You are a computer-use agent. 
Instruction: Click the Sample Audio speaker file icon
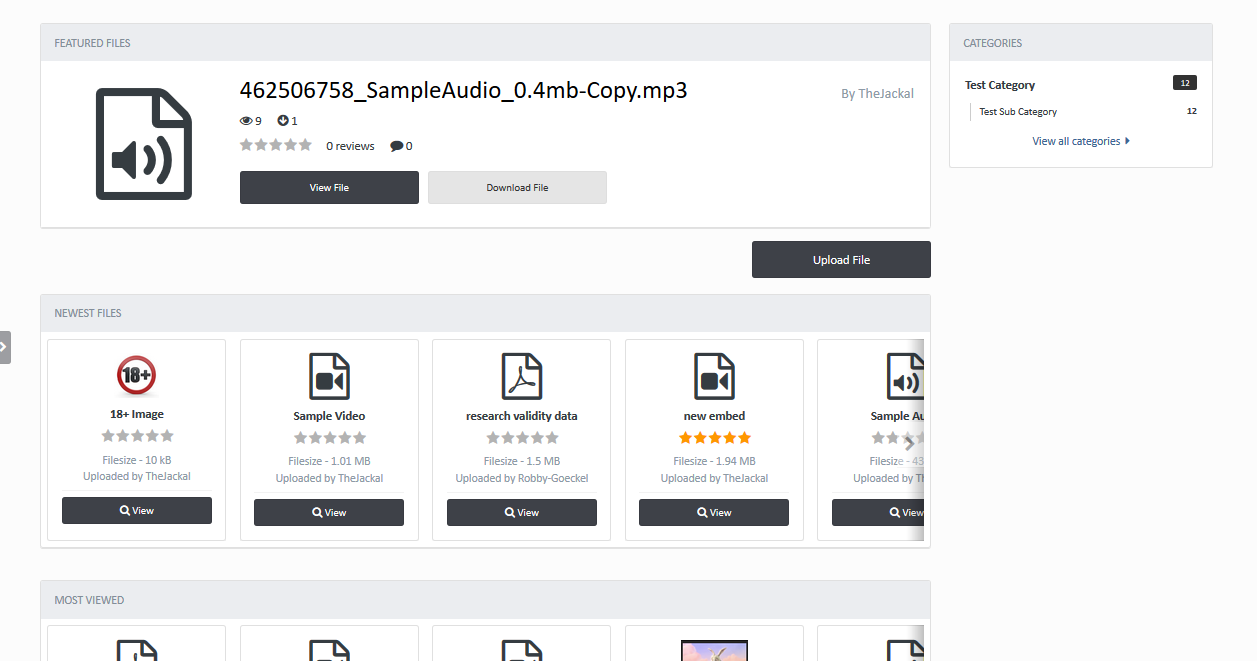[905, 377]
